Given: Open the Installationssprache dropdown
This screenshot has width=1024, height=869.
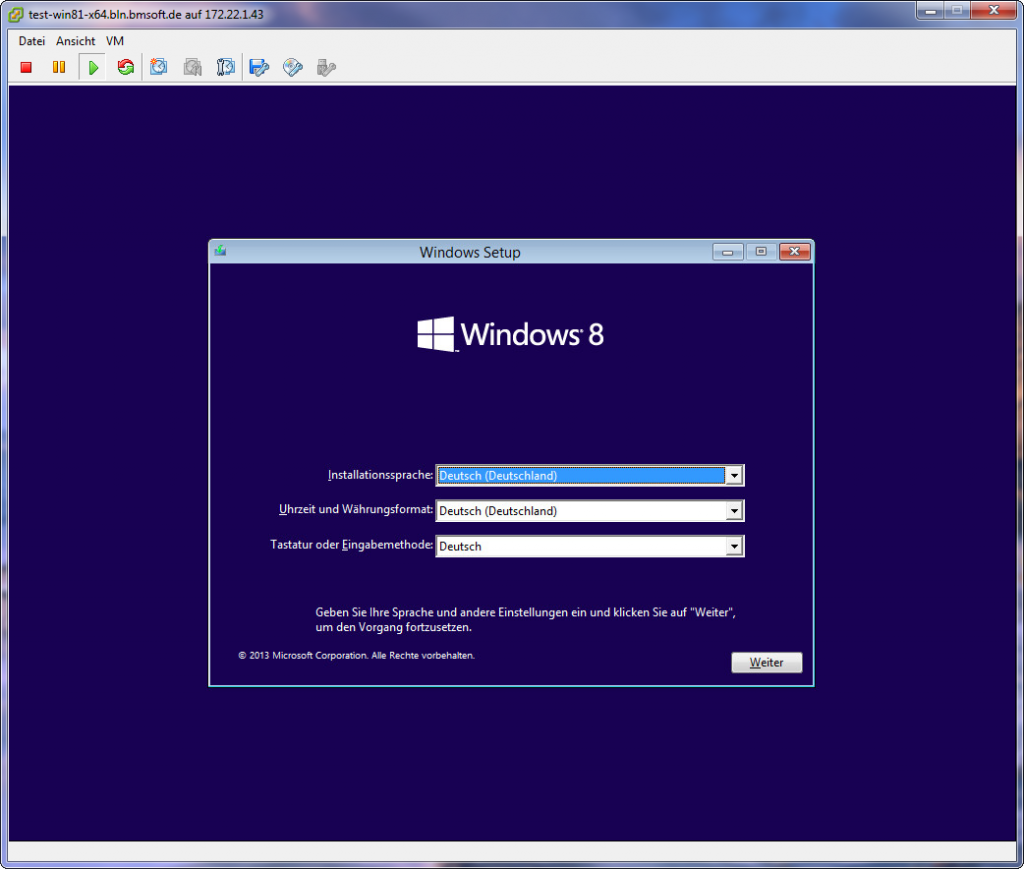Looking at the screenshot, I should tap(735, 475).
